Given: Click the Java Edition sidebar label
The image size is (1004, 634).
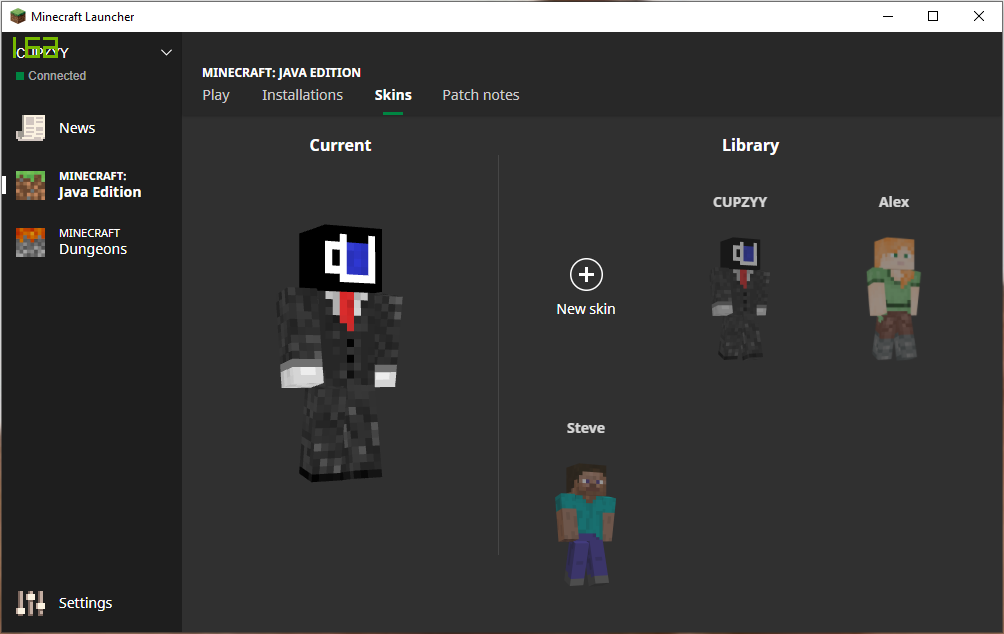Looking at the screenshot, I should (100, 192).
